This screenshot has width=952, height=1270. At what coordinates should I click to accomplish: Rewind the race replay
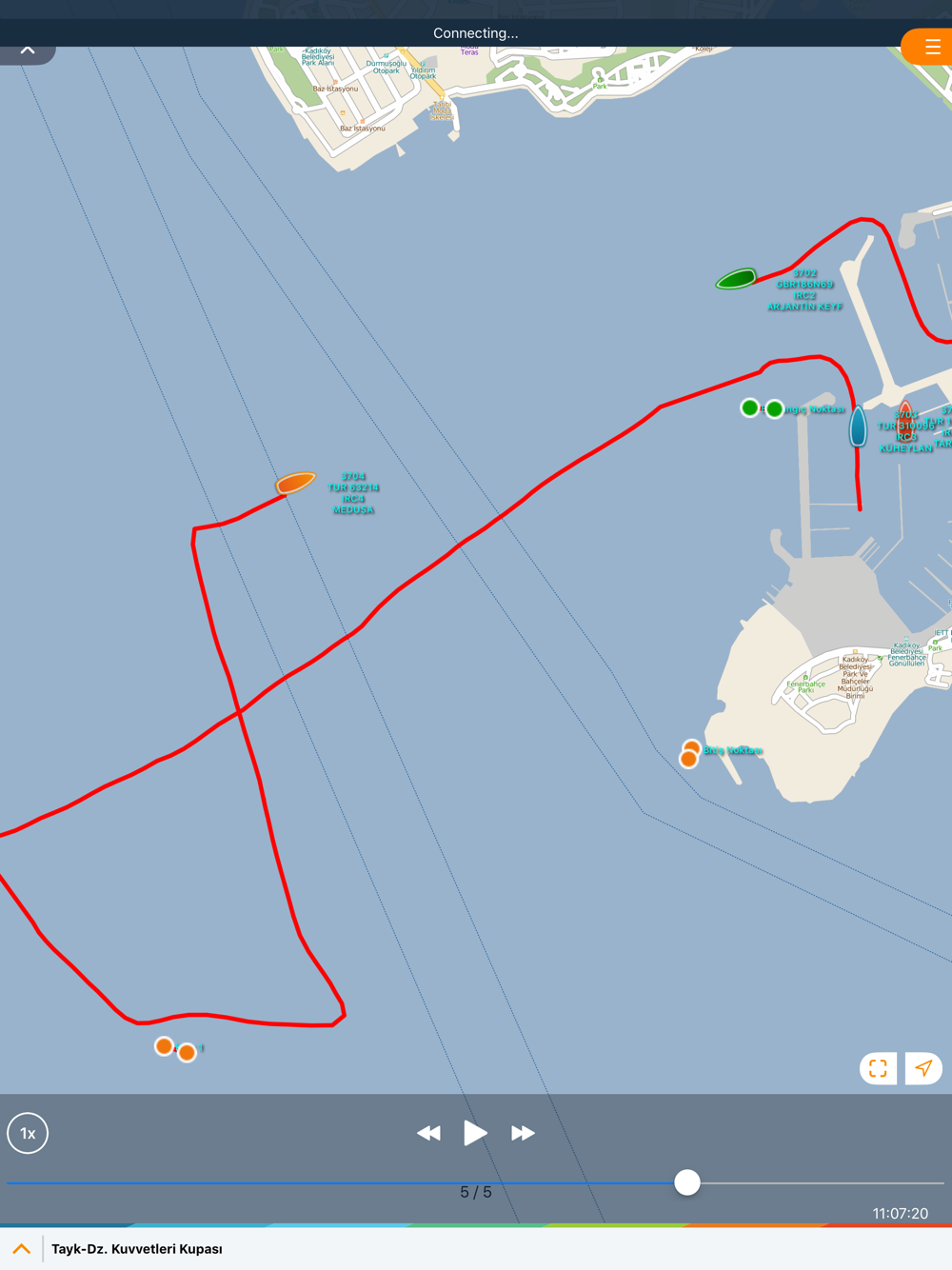(x=428, y=1133)
